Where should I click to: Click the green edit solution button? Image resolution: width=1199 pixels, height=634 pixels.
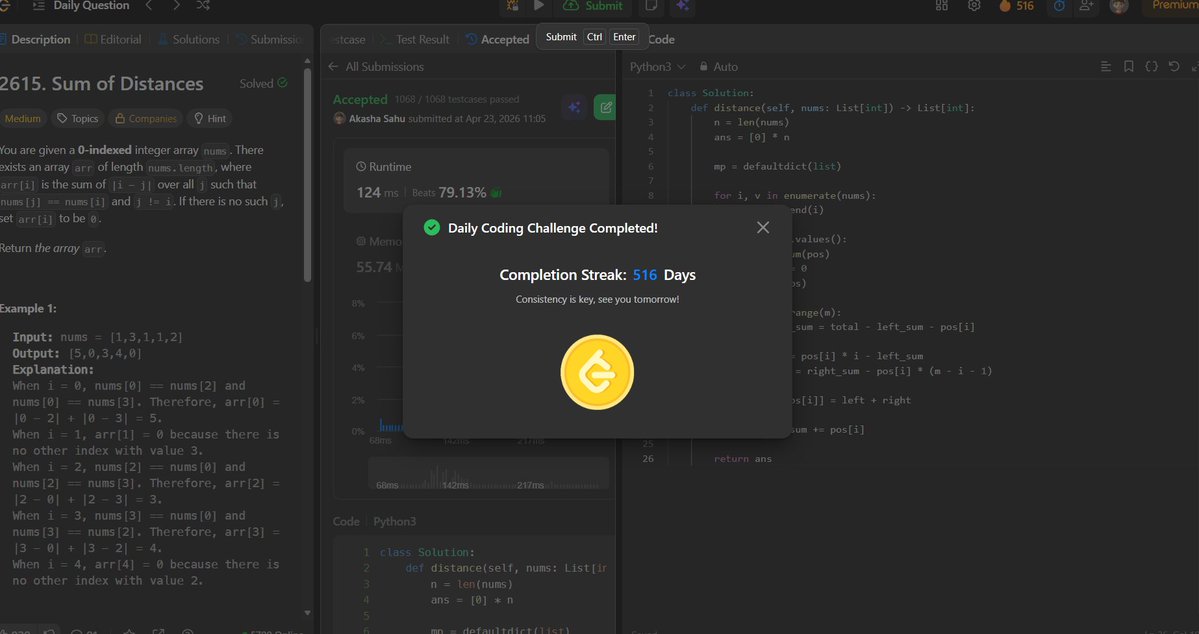click(x=605, y=108)
